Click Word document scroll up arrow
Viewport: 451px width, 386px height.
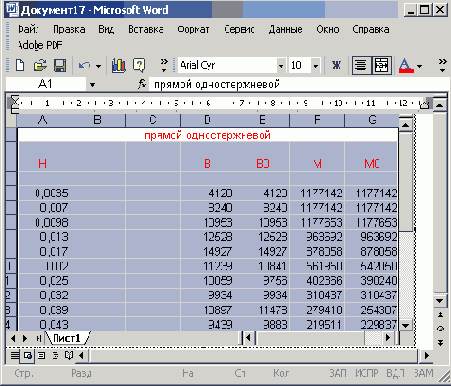pyautogui.click(x=440, y=105)
